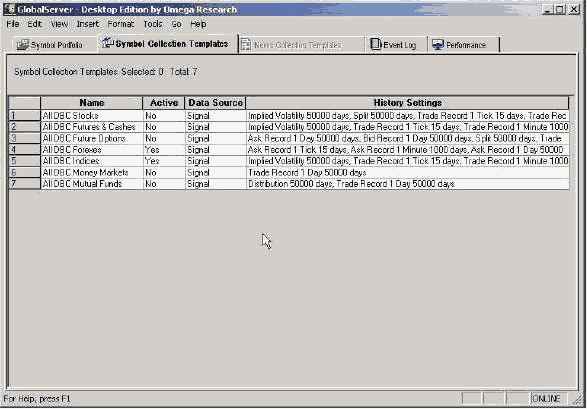
Task: Click the Active 'Yes' cell for All DBC Forexes
Action: coord(164,150)
